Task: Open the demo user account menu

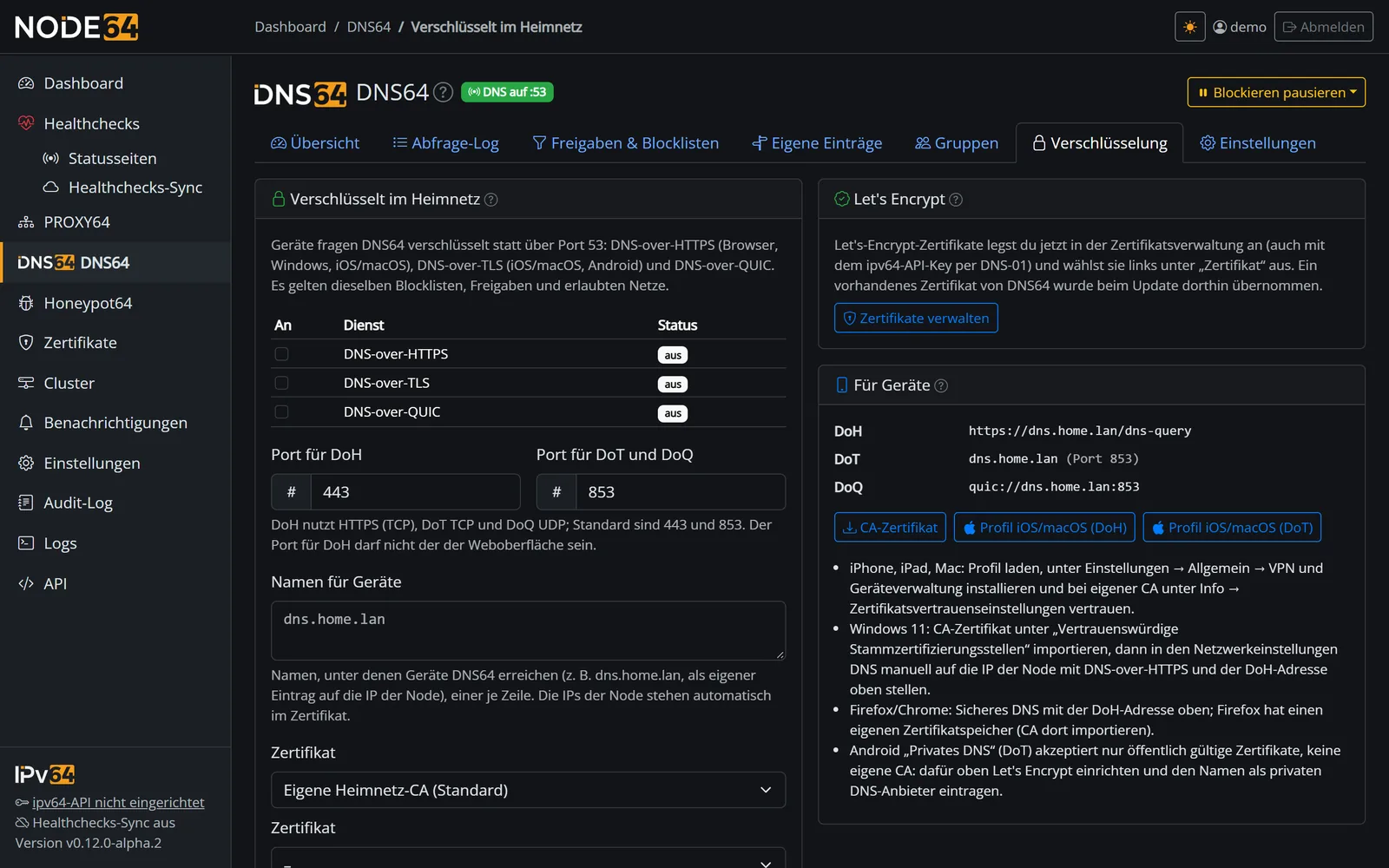Action: pos(1240,27)
